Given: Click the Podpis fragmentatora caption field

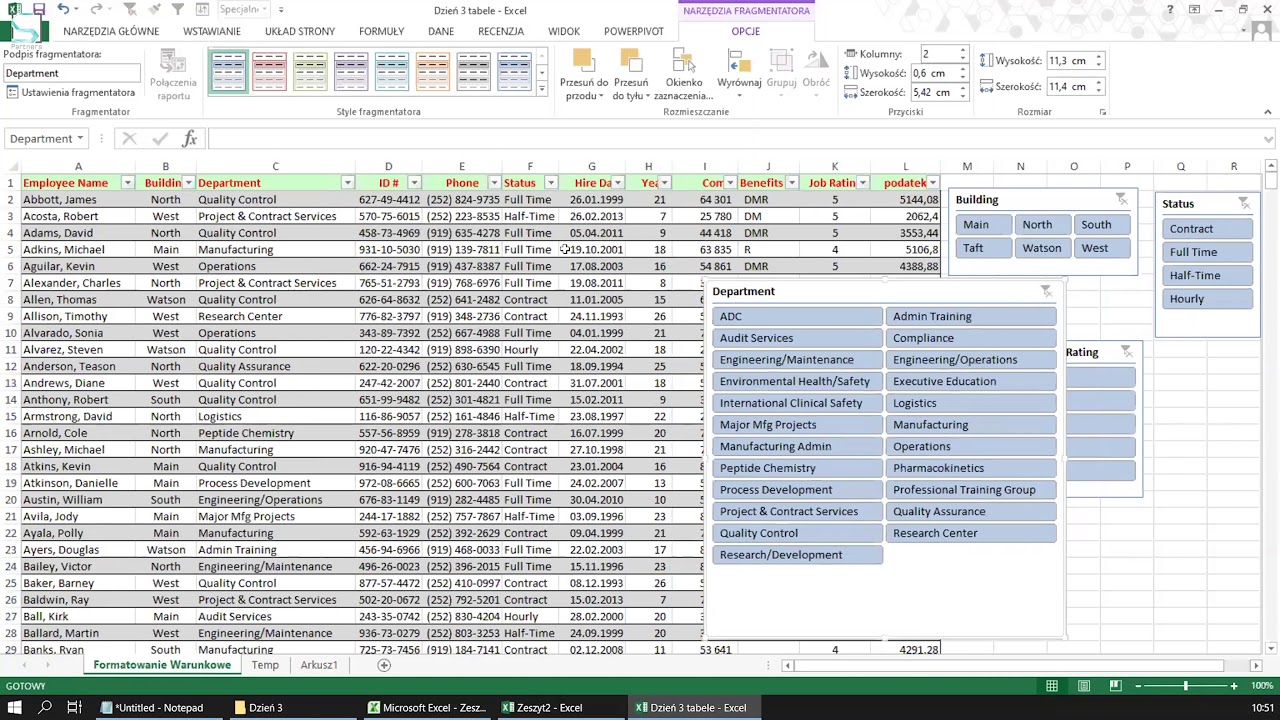Looking at the screenshot, I should 70,73.
